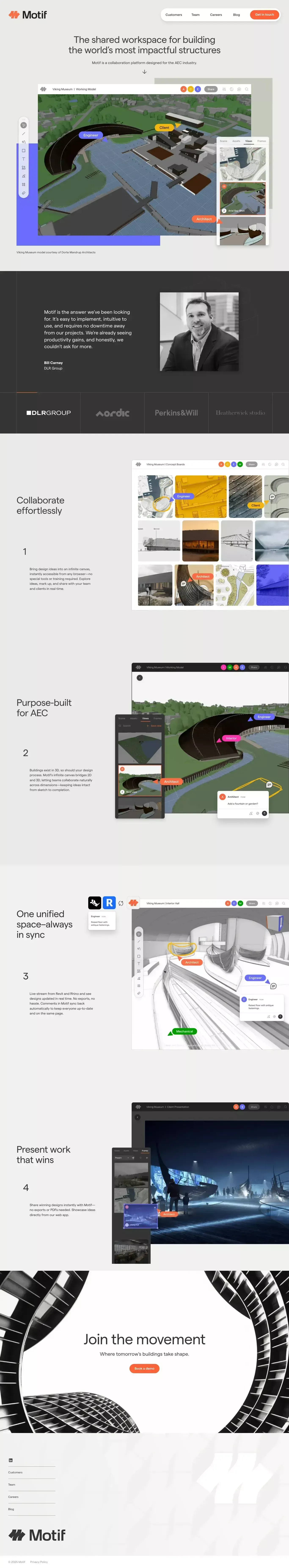Click the down arrow below the hero tagline
This screenshot has width=289, height=1568.
(144, 72)
